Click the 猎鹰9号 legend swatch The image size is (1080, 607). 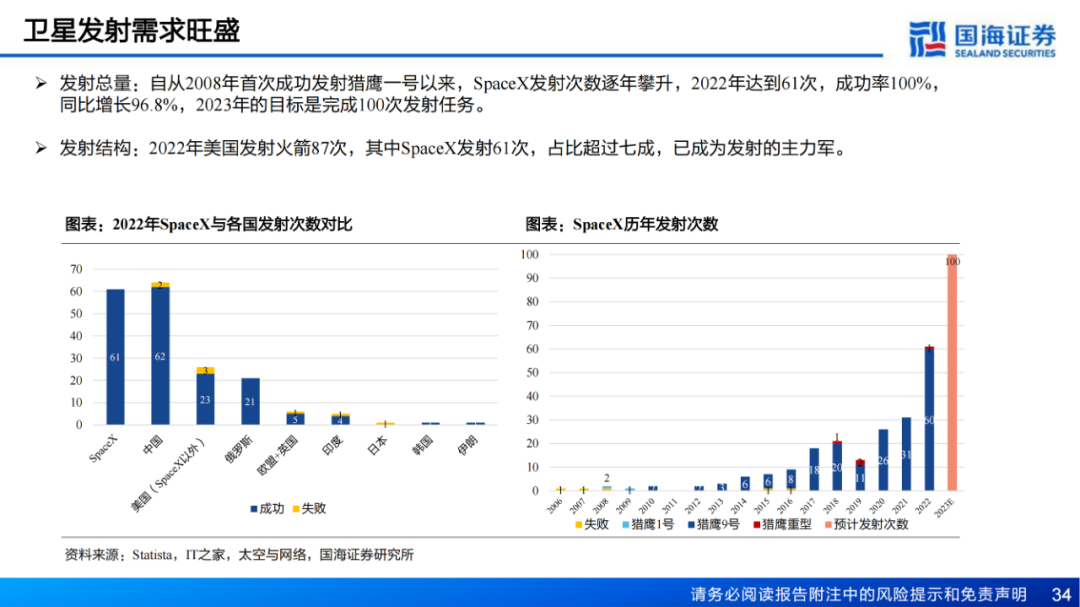pos(691,525)
